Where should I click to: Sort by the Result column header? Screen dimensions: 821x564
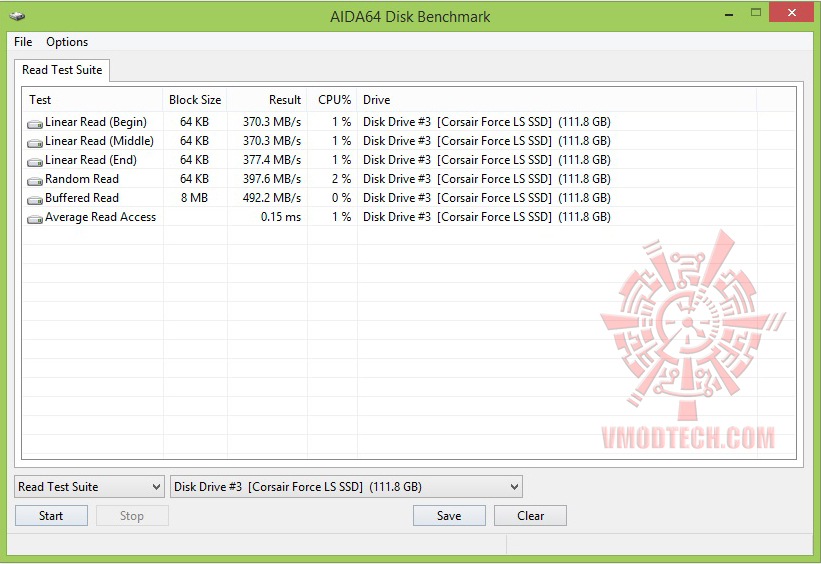click(267, 99)
